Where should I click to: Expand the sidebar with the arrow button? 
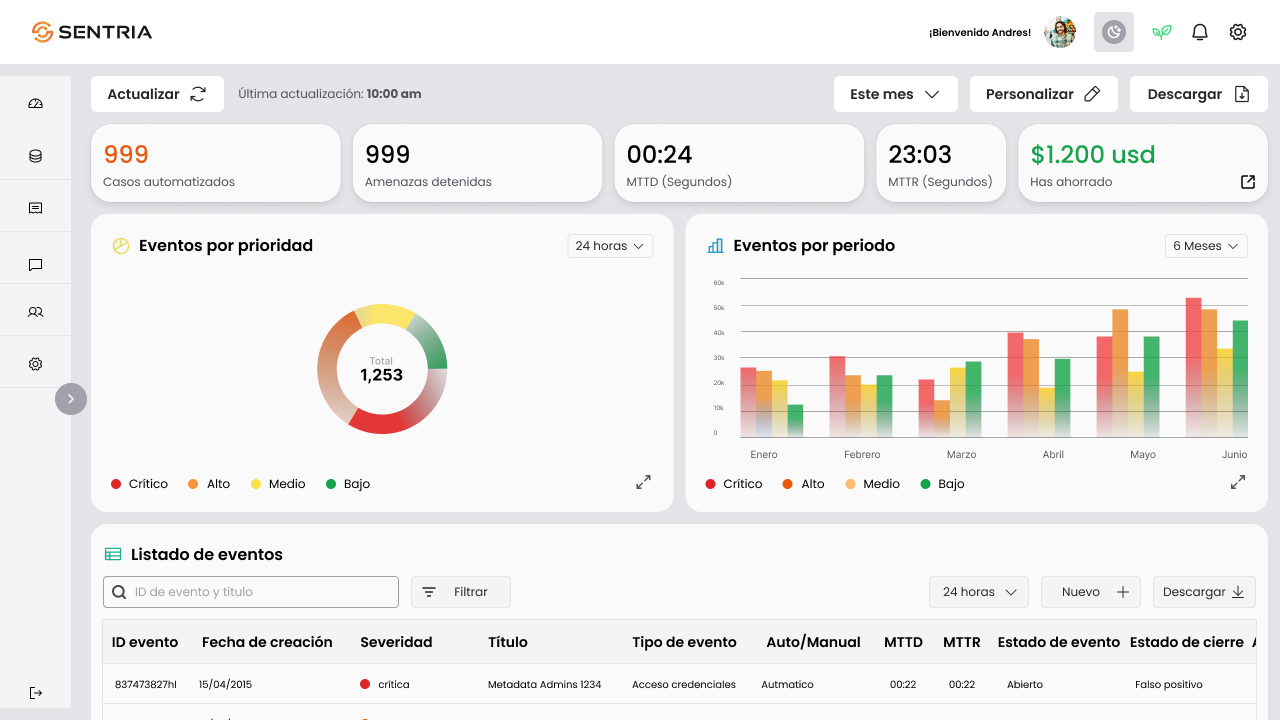pyautogui.click(x=71, y=399)
